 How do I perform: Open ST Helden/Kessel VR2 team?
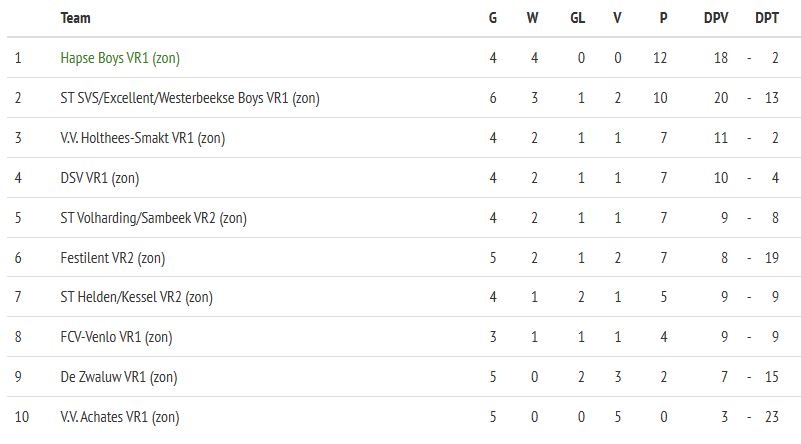tap(136, 297)
